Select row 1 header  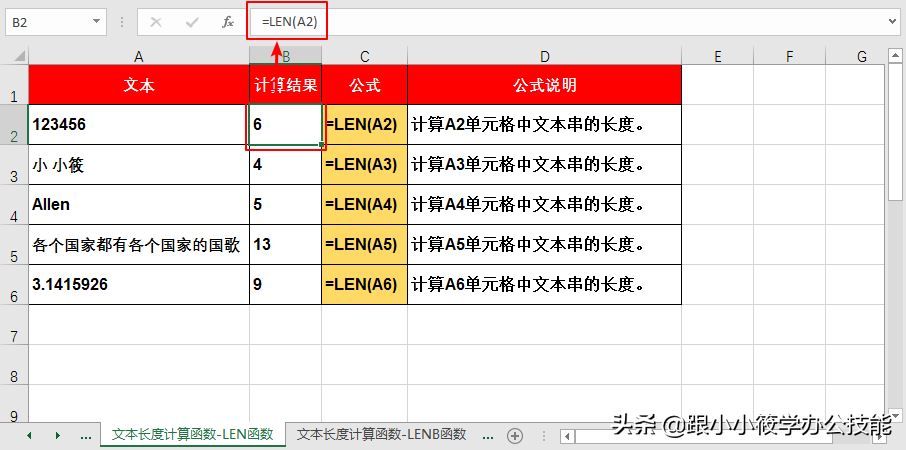coord(14,85)
